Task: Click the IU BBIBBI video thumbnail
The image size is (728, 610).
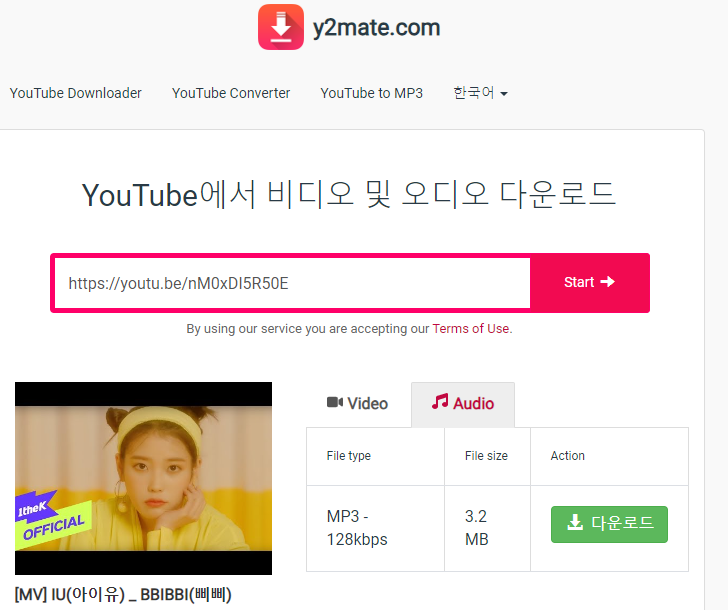Action: click(143, 478)
